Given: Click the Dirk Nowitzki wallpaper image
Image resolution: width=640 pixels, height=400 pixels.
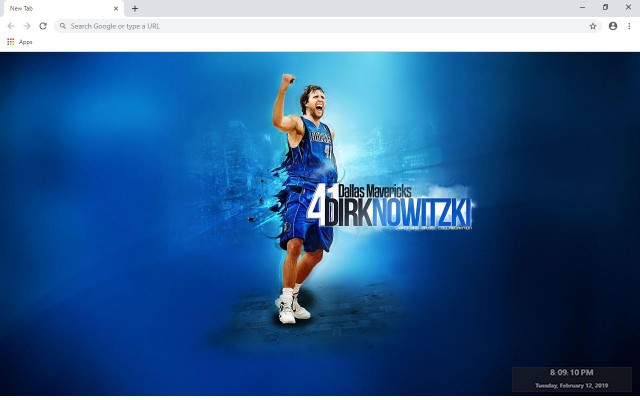Looking at the screenshot, I should [320, 224].
